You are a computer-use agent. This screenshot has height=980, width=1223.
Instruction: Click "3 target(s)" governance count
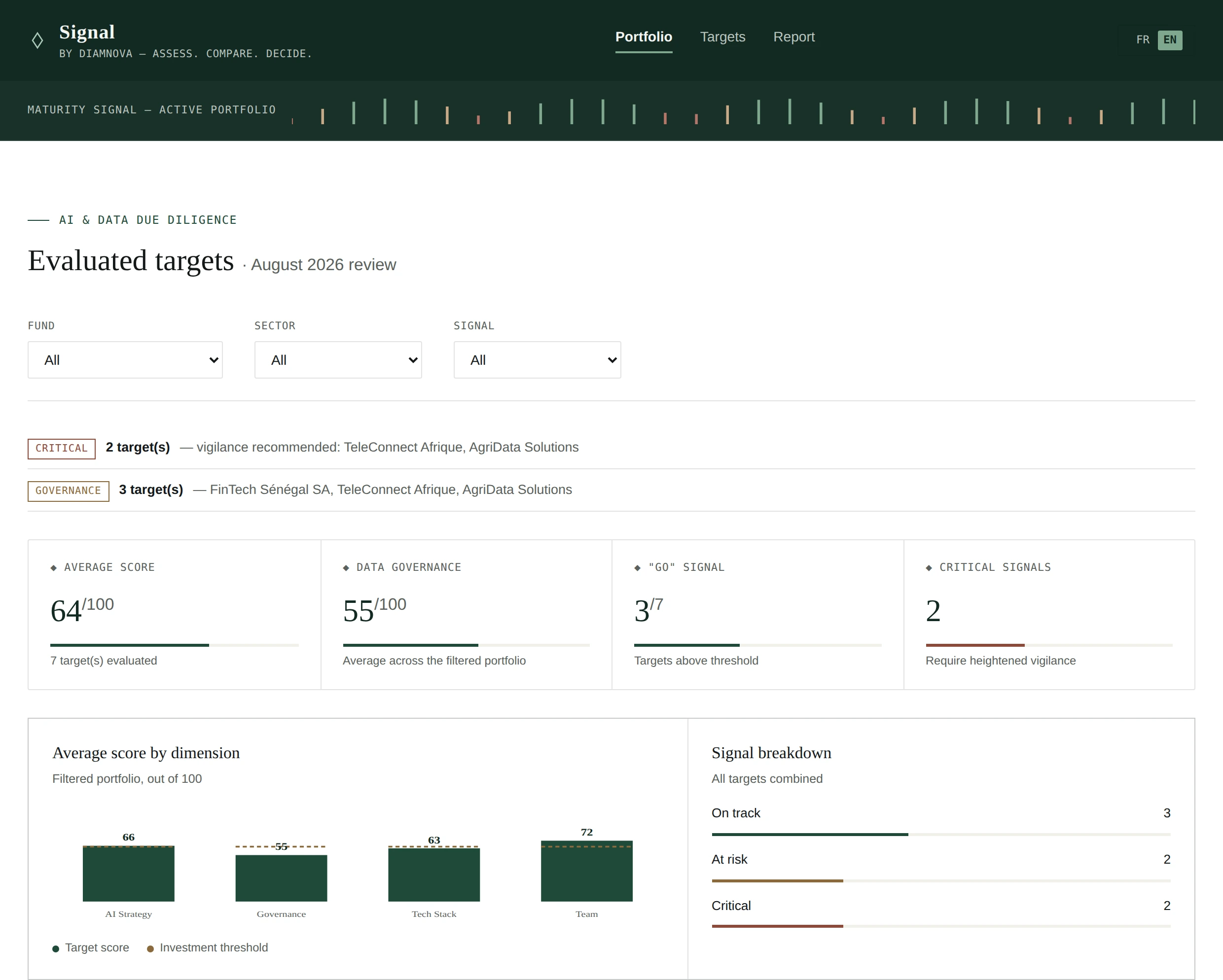point(151,490)
